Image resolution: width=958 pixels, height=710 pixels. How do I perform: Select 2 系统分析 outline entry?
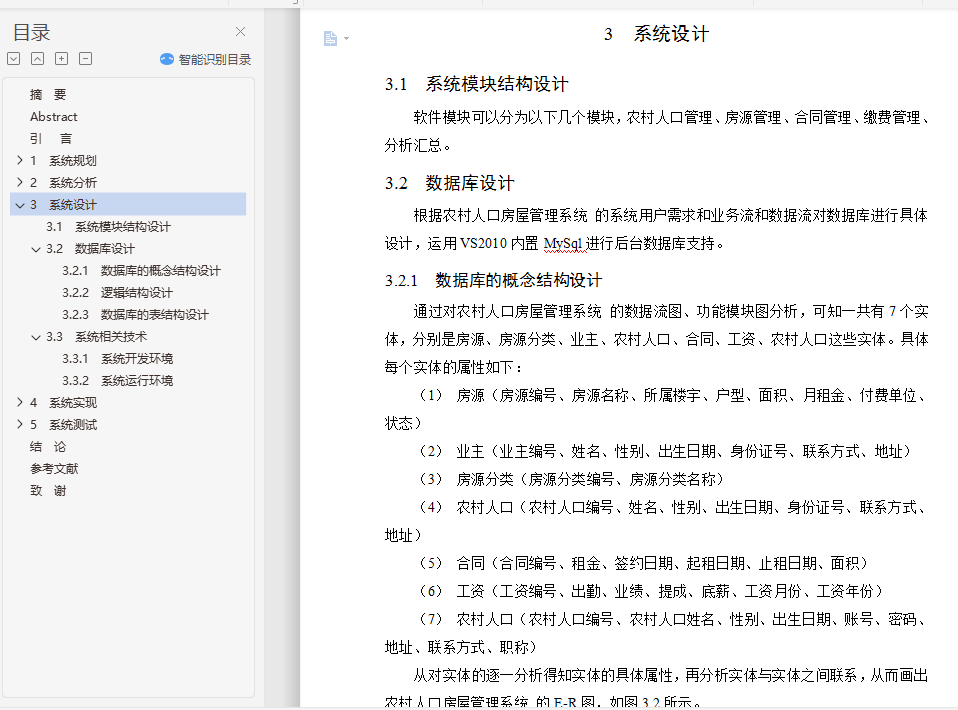point(64,183)
